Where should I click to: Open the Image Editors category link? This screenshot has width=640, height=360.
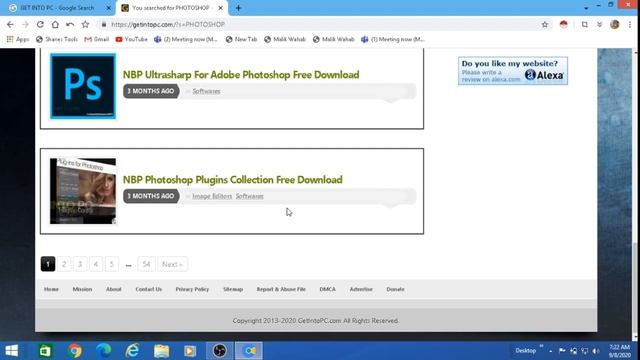212,196
